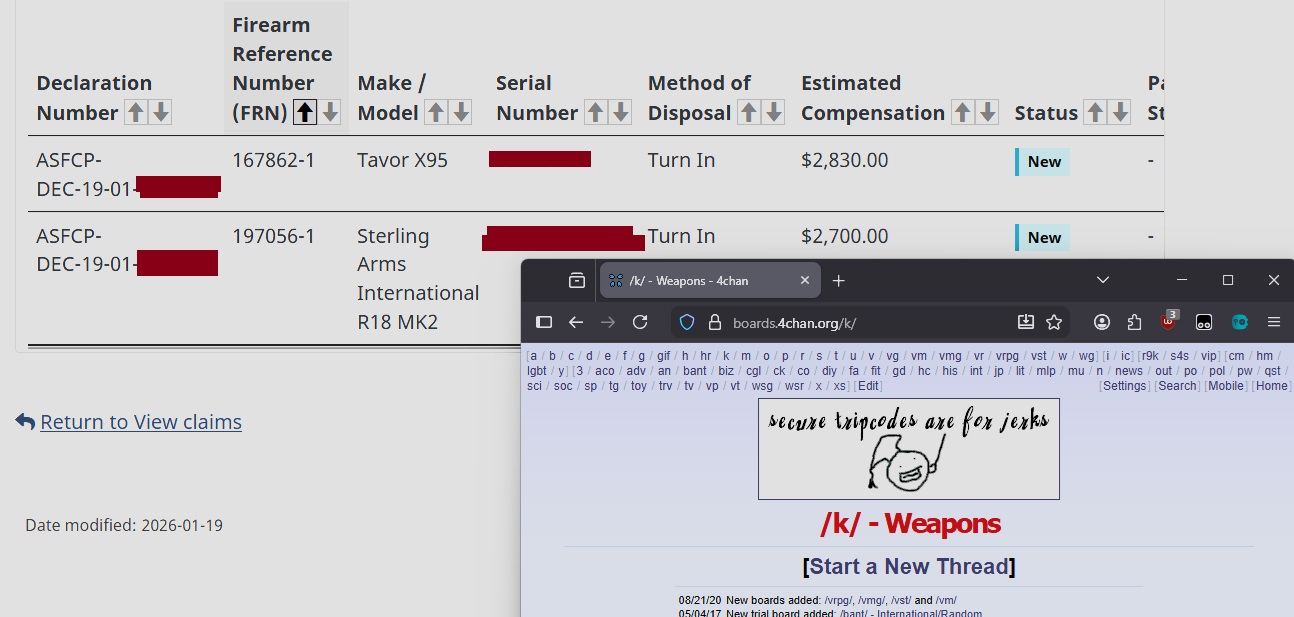Close the /k/ - Weapons tab
The height and width of the screenshot is (617, 1294).
coord(805,281)
